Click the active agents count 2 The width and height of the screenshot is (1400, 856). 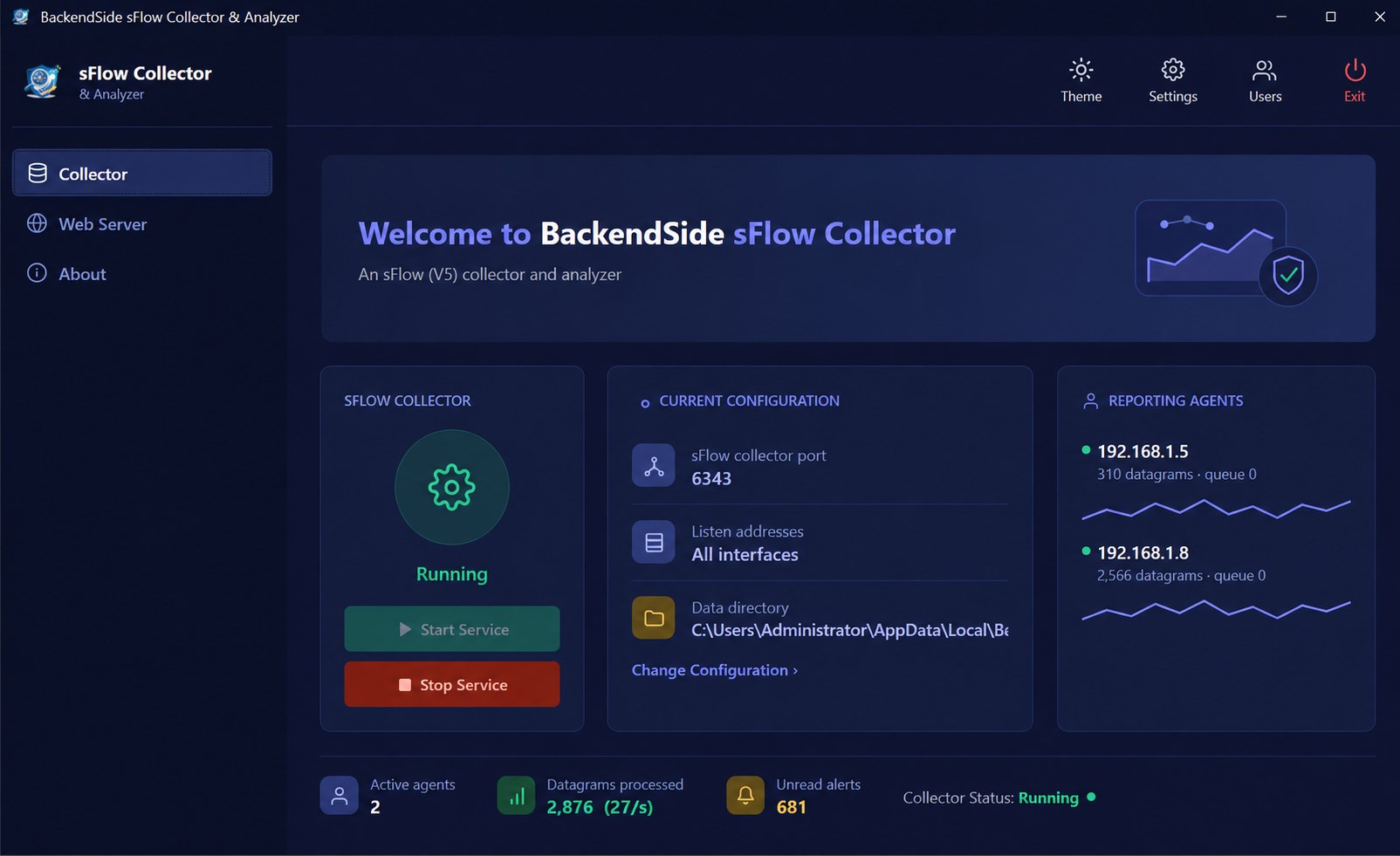375,807
